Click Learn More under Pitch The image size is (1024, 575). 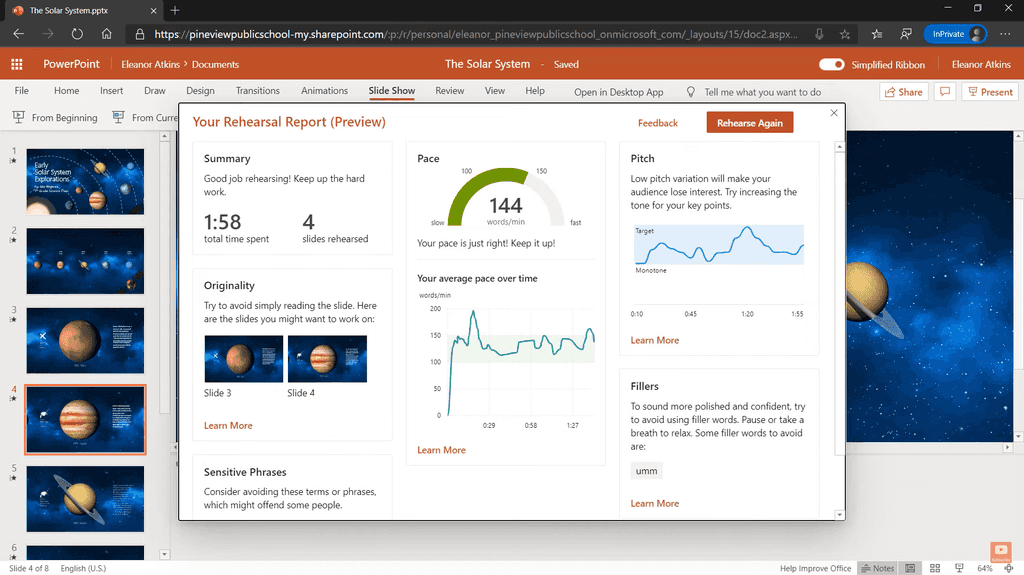(x=654, y=340)
